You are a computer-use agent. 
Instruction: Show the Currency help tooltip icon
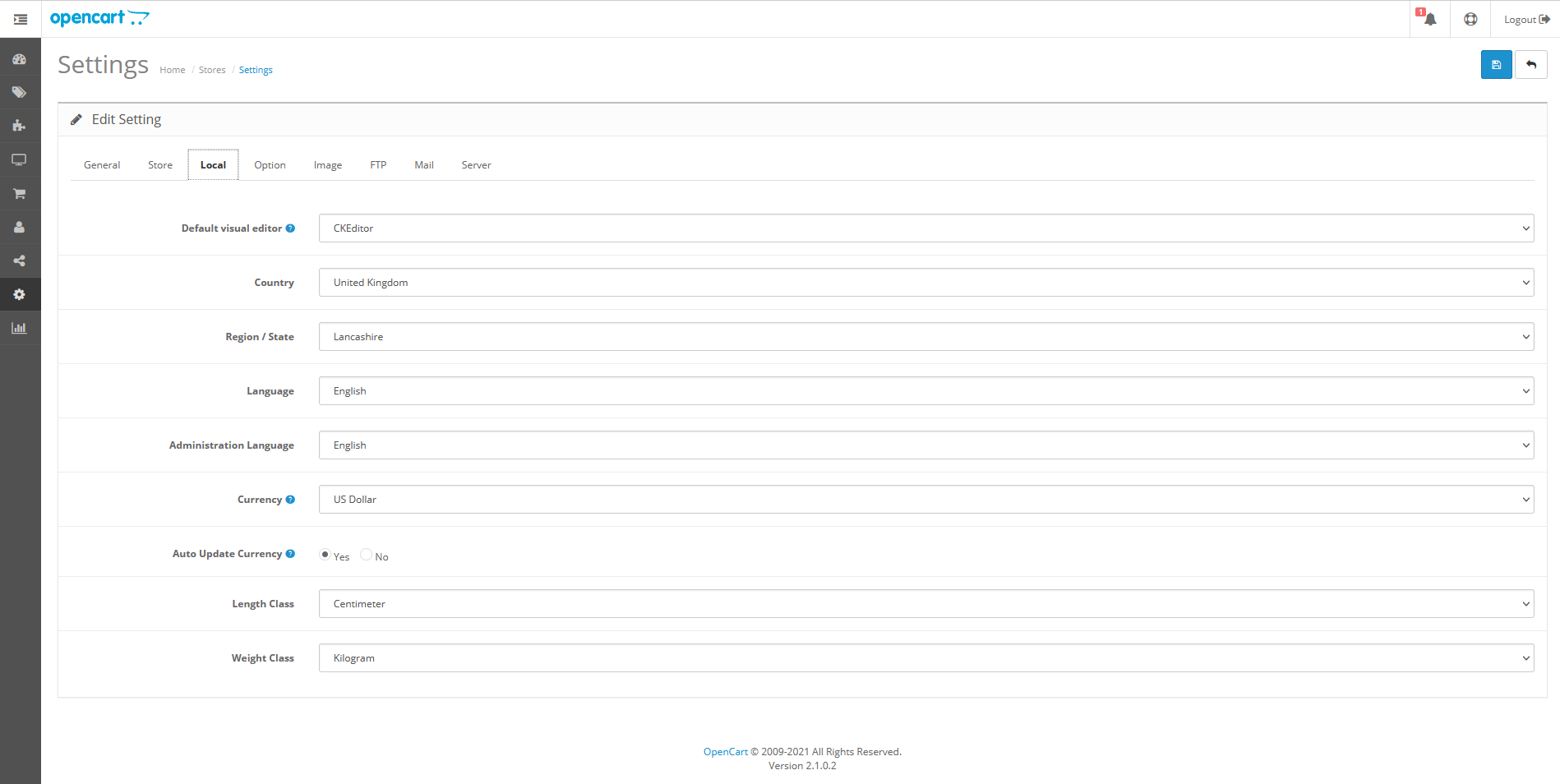tap(291, 499)
